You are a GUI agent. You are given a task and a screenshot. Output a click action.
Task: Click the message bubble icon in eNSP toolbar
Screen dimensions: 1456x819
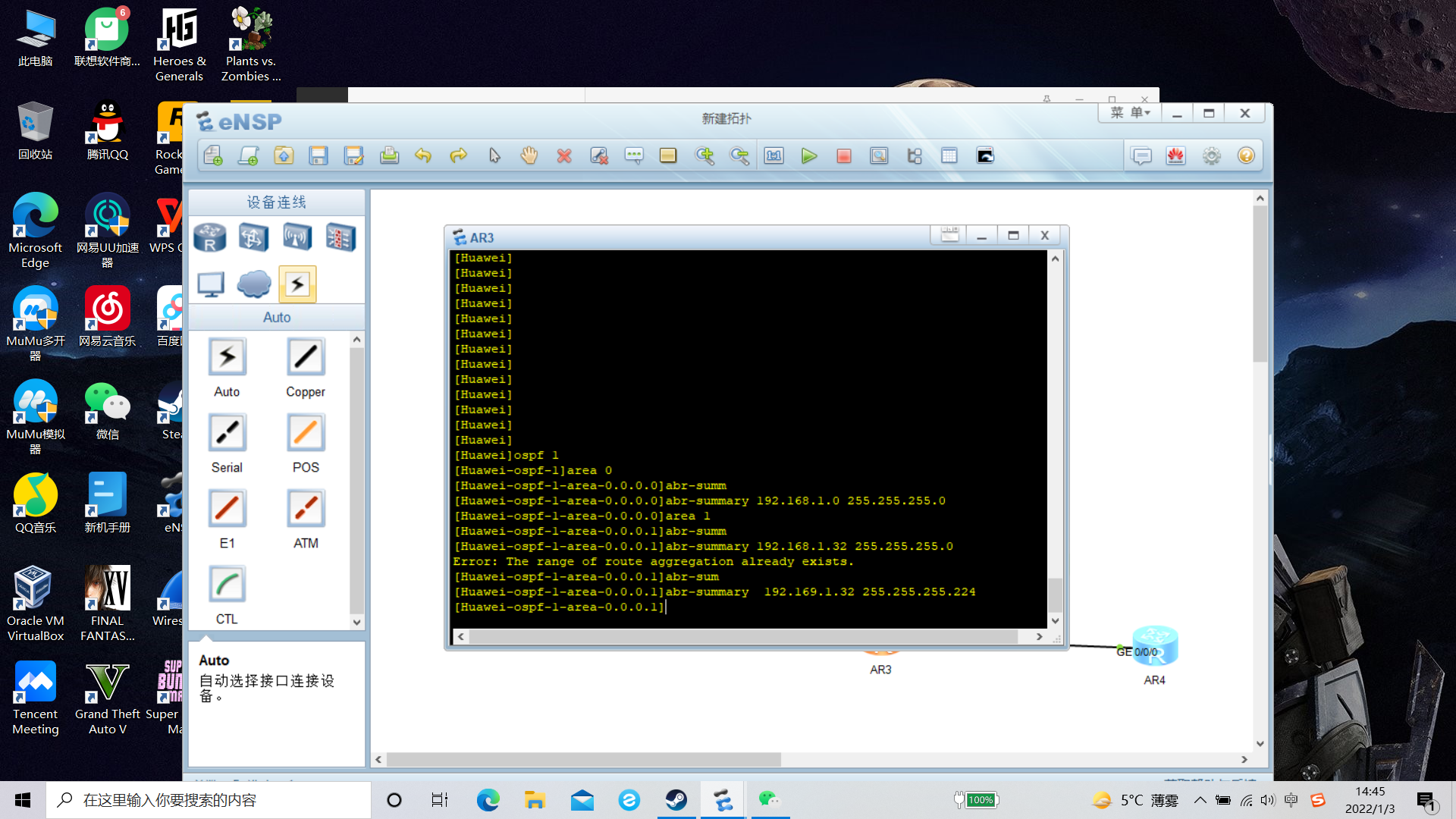pos(1141,155)
